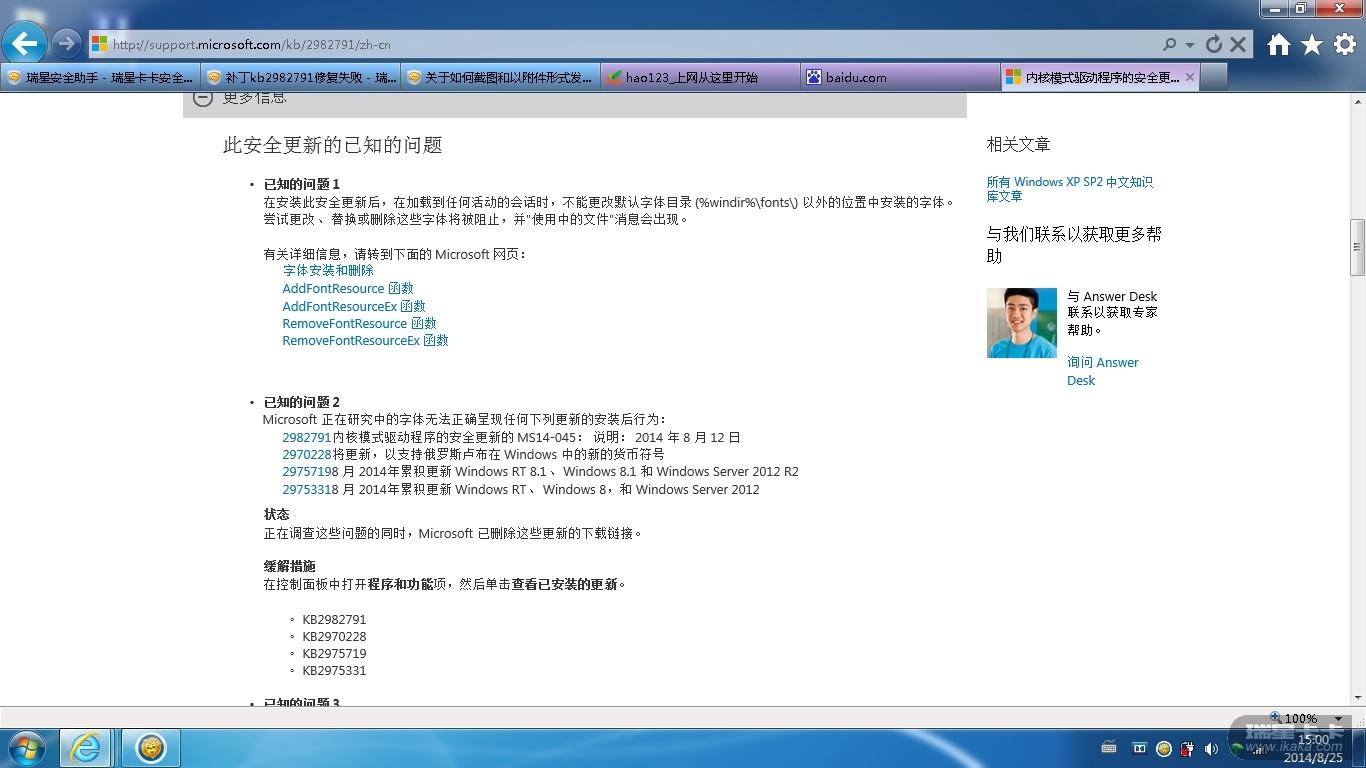
Task: Switch to the baidu.com tab
Action: [x=855, y=77]
